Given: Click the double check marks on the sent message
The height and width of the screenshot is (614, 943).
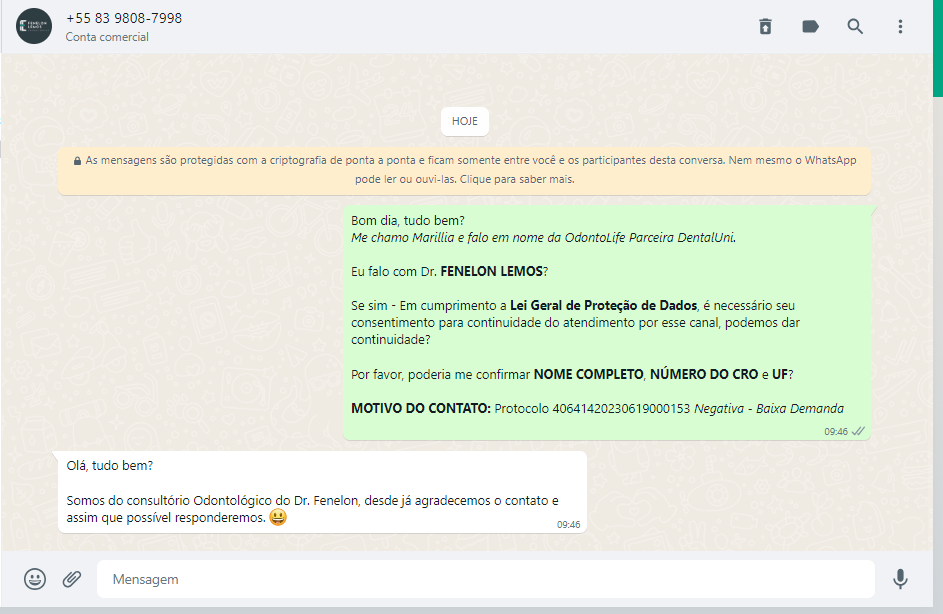Looking at the screenshot, I should click(x=858, y=431).
